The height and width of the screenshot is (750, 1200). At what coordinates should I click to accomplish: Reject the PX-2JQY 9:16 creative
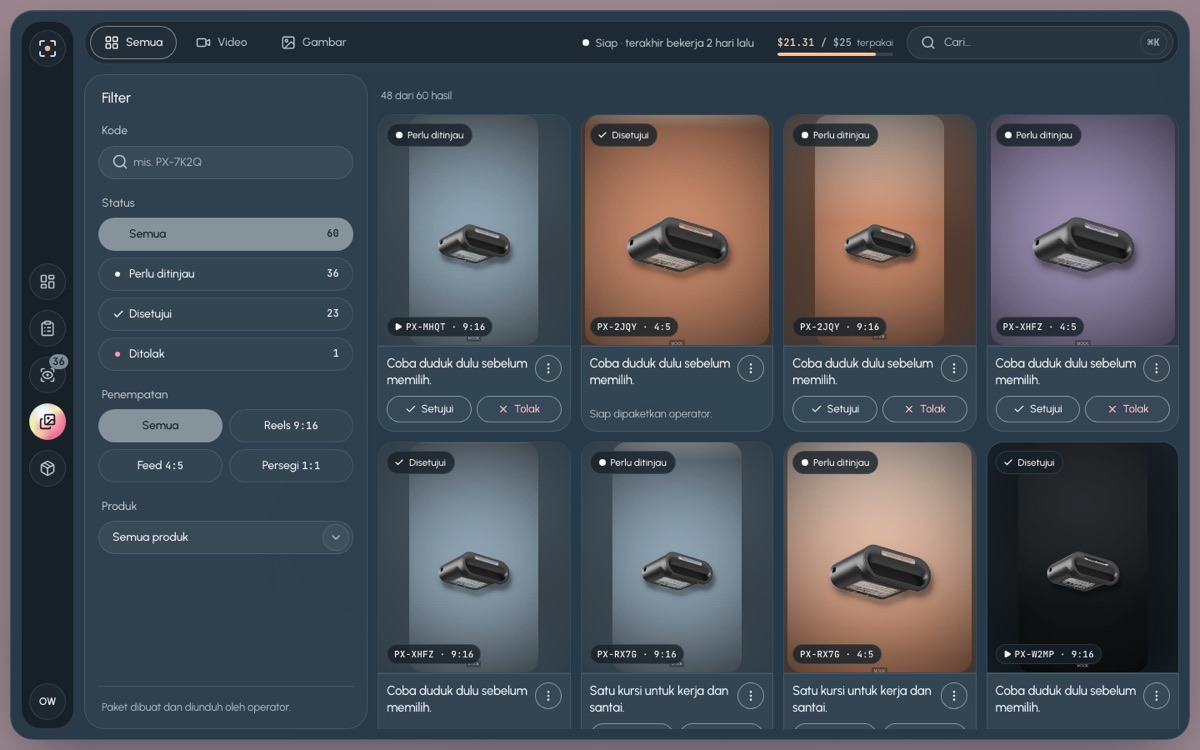tap(925, 409)
